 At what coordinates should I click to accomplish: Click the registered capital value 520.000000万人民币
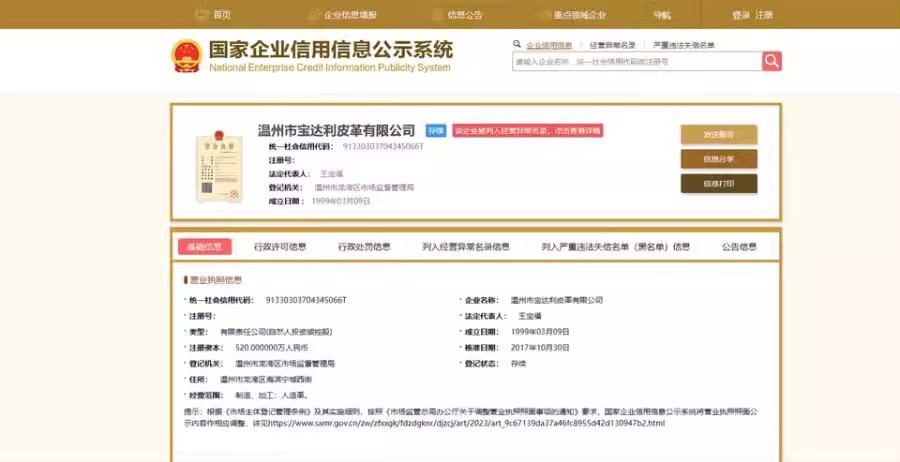[x=271, y=348]
